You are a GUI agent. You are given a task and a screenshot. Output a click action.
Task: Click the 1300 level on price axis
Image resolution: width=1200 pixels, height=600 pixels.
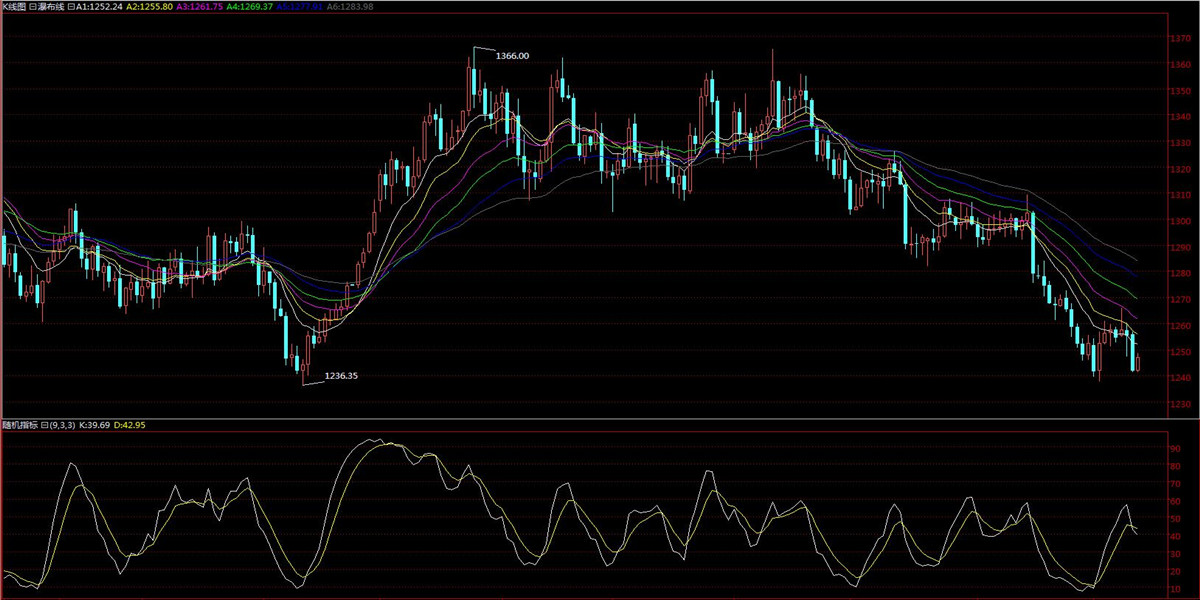(1180, 221)
